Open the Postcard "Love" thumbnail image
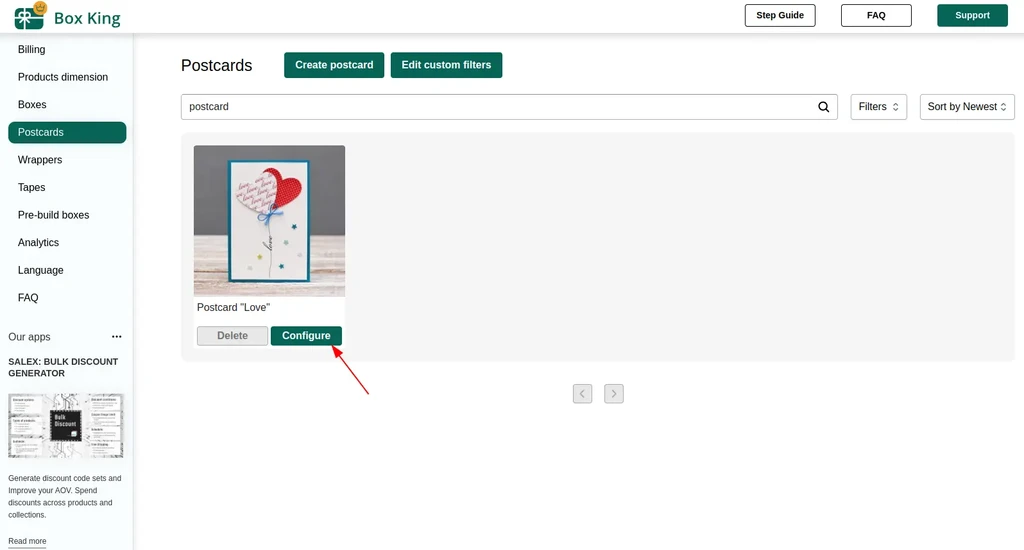The height and width of the screenshot is (550, 1024). pos(269,221)
